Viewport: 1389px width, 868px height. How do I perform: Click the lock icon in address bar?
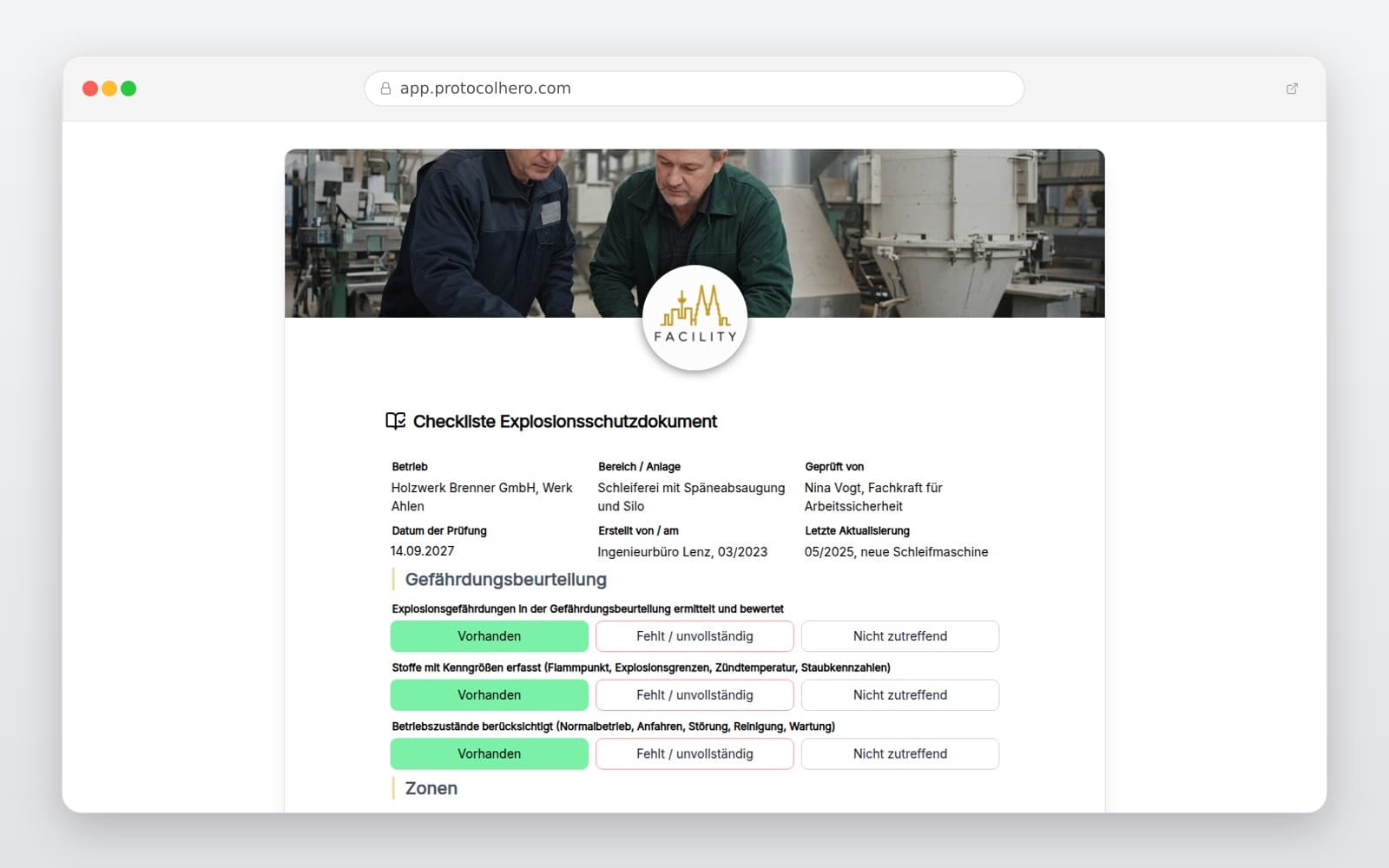385,89
